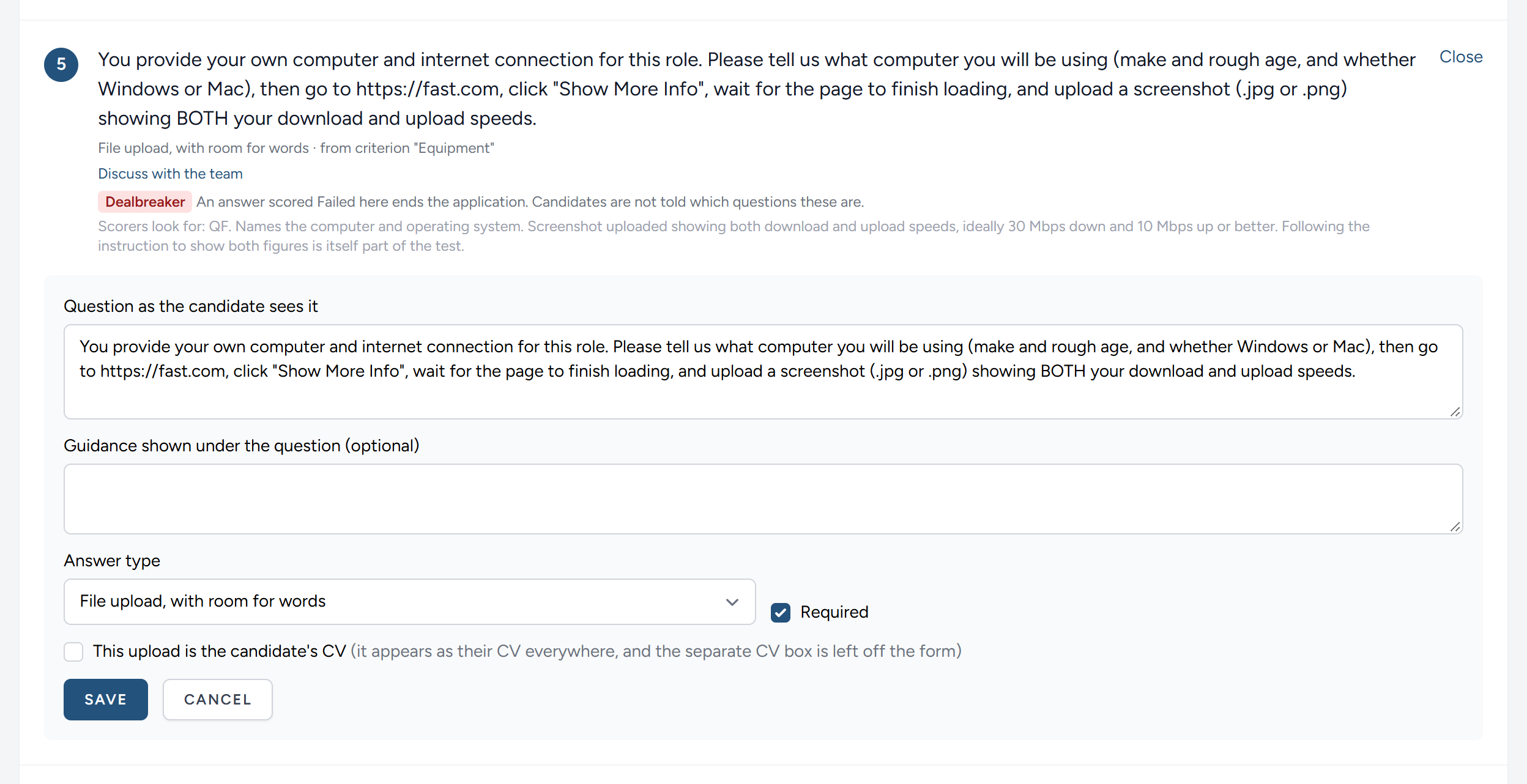Select the File upload, with room for words option
Screen dimensions: 1527x784
click(202, 601)
